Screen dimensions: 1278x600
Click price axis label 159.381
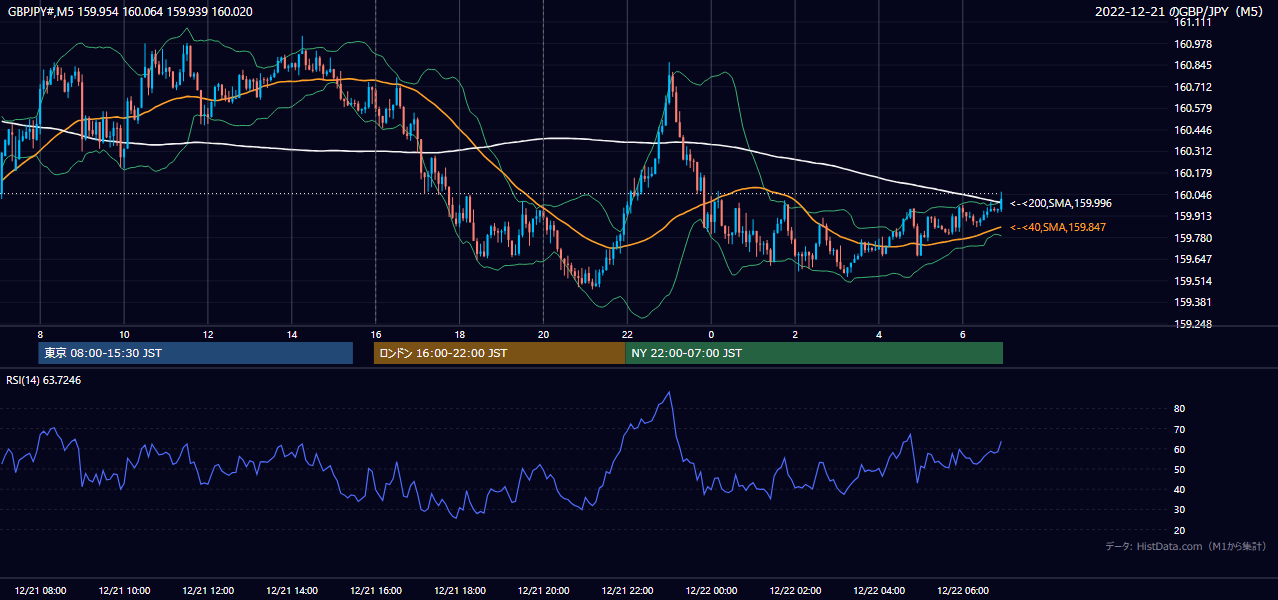click(x=1194, y=302)
